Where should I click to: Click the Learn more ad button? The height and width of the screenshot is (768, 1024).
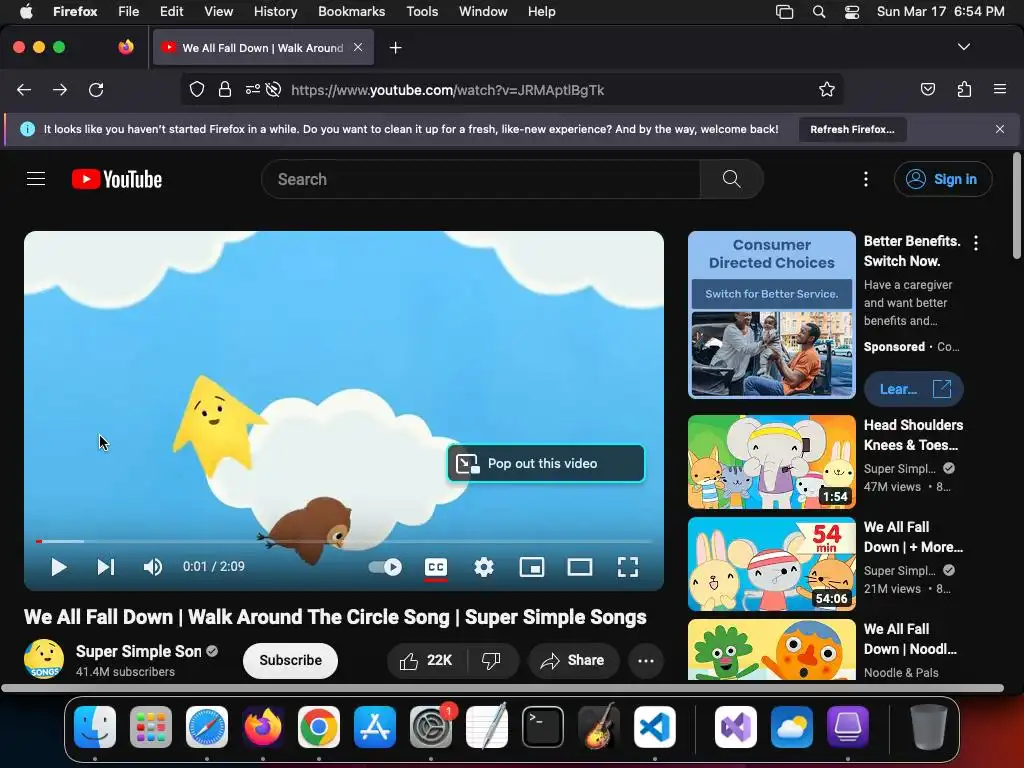point(914,389)
